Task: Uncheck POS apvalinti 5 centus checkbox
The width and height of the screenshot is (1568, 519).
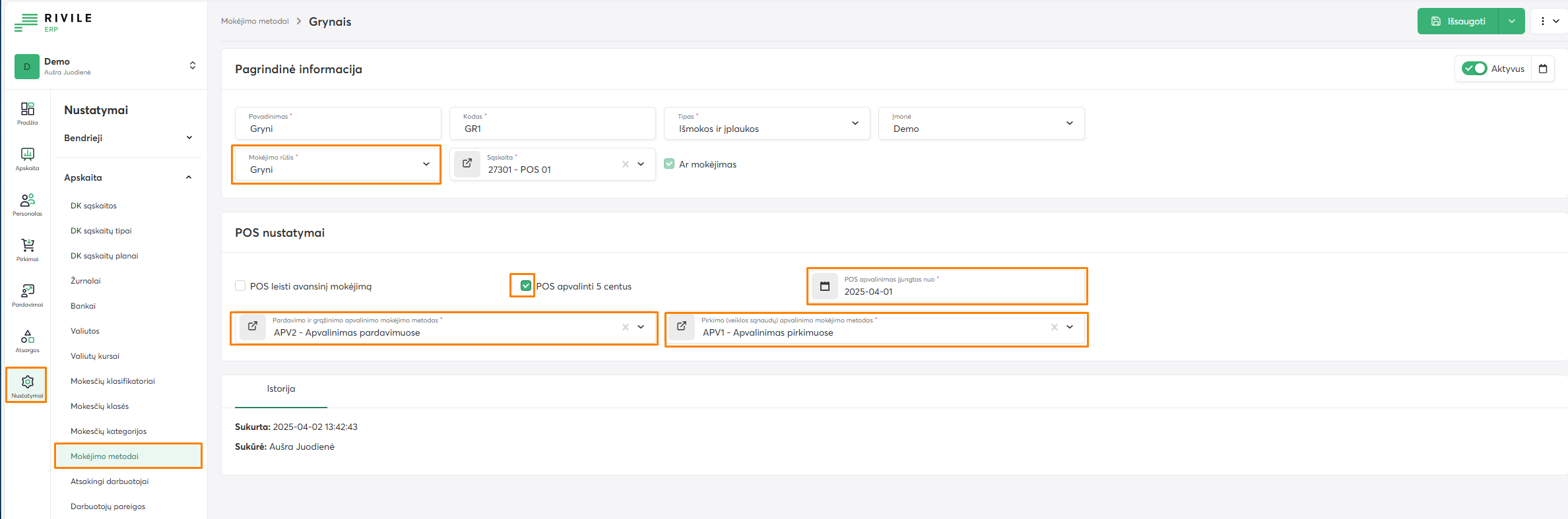Action: [x=526, y=286]
